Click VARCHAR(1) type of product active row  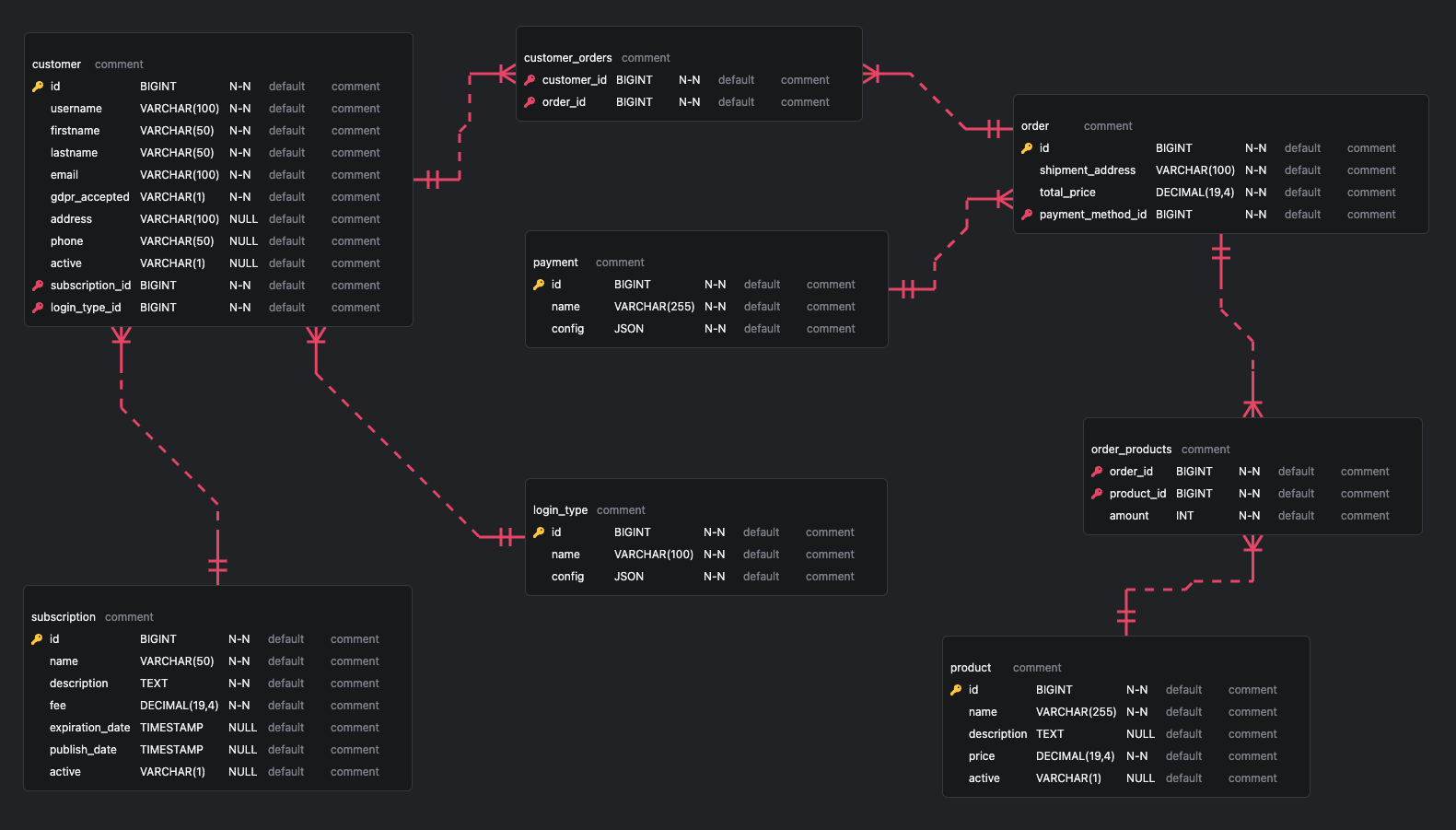click(x=1068, y=778)
